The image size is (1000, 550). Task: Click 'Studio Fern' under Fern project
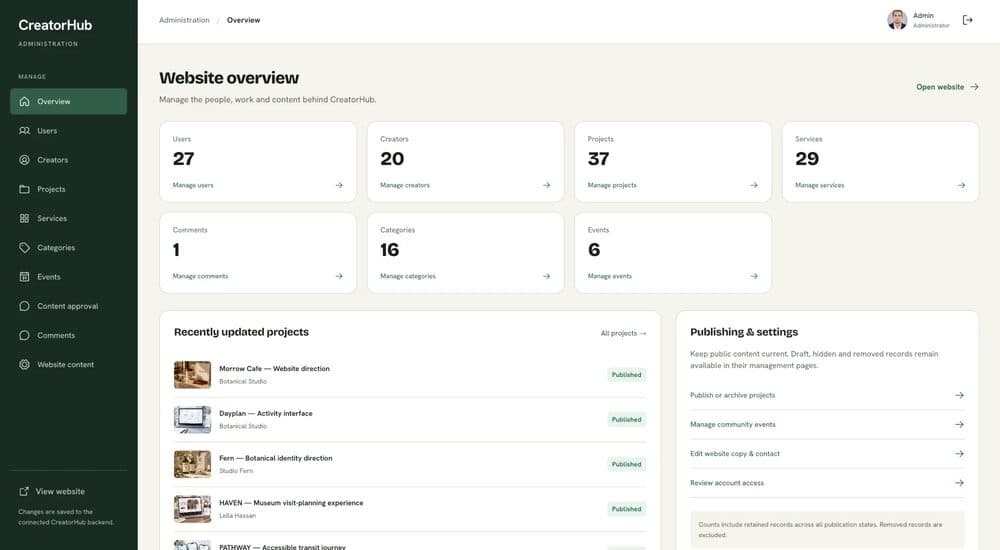[236, 471]
